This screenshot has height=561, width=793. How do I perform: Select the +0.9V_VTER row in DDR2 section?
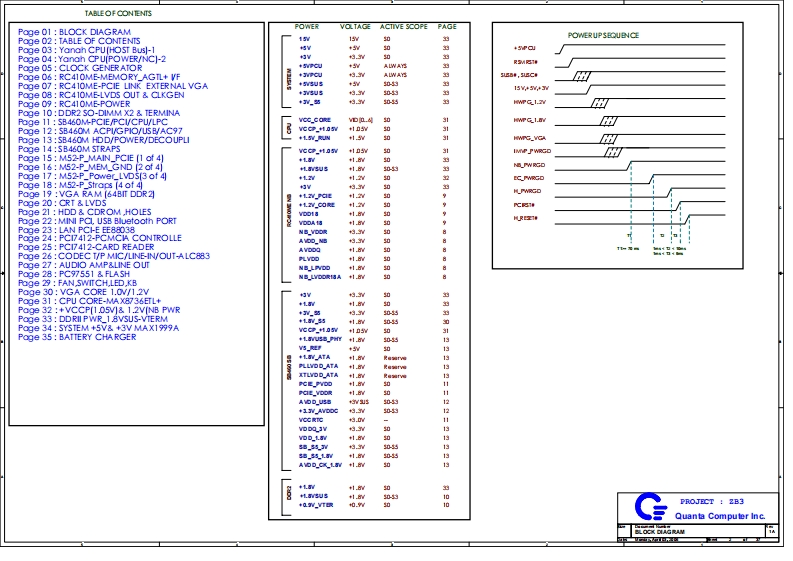(317, 505)
